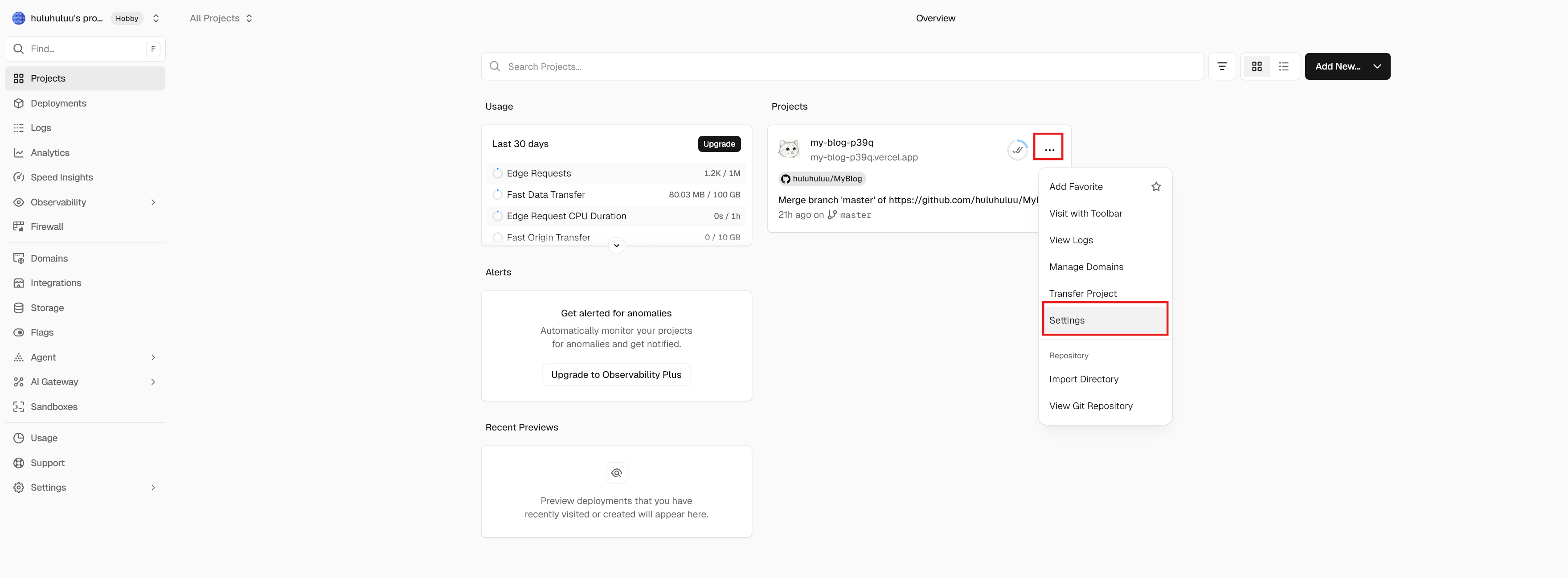The height and width of the screenshot is (578, 1568).
Task: Click the Sandboxes icon in sidebar
Action: tap(19, 406)
